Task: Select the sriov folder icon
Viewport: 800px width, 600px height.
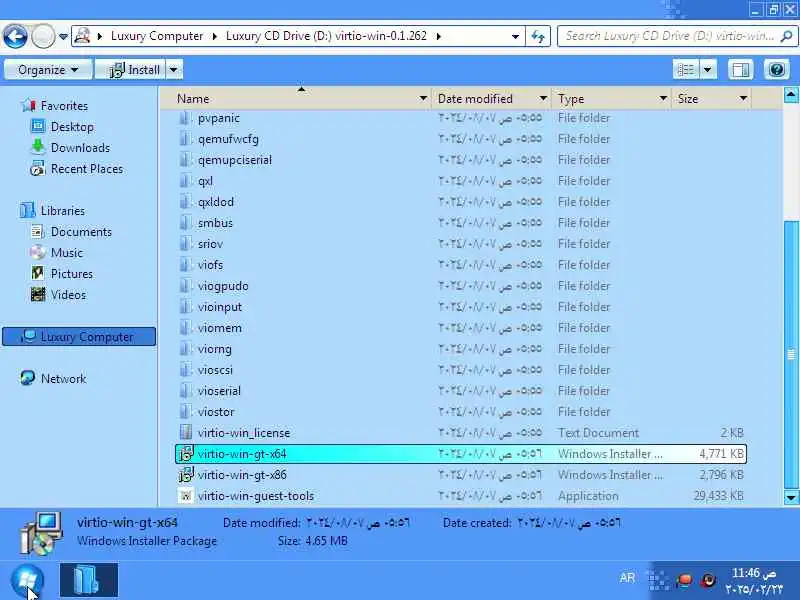Action: 186,243
